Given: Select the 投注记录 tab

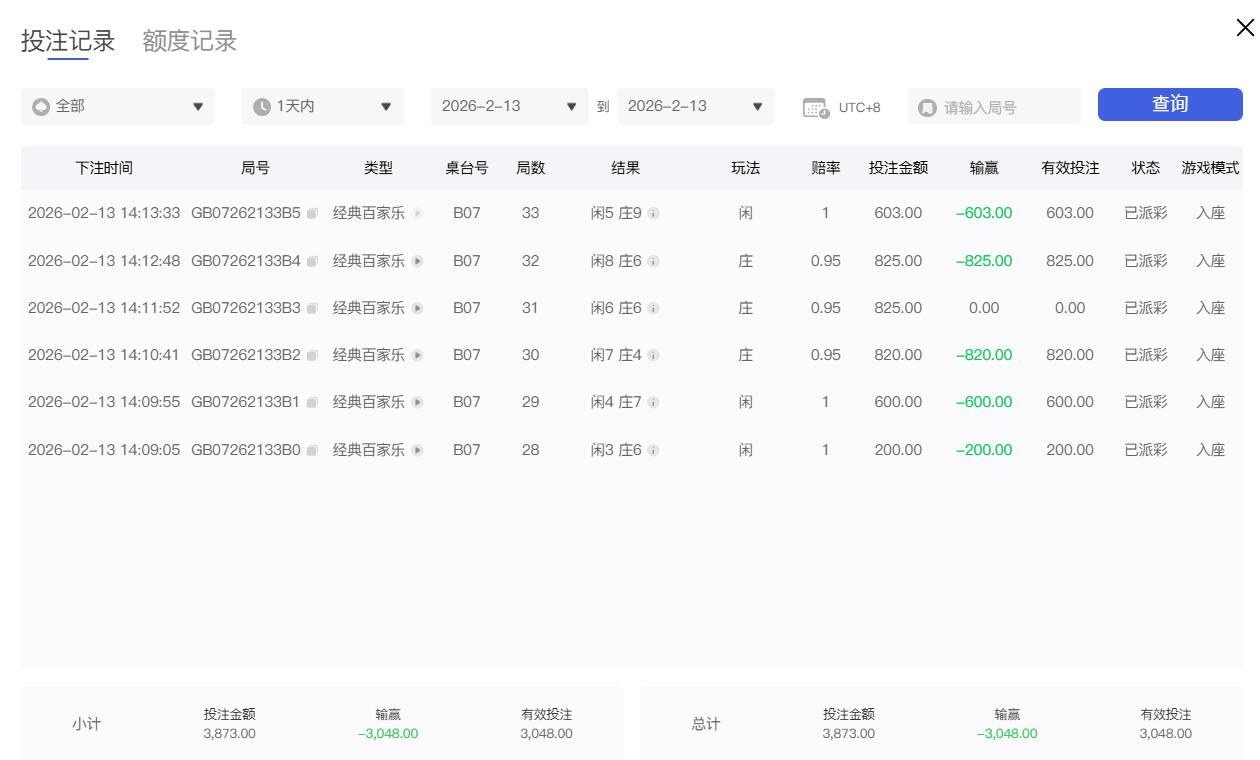Looking at the screenshot, I should tap(68, 41).
